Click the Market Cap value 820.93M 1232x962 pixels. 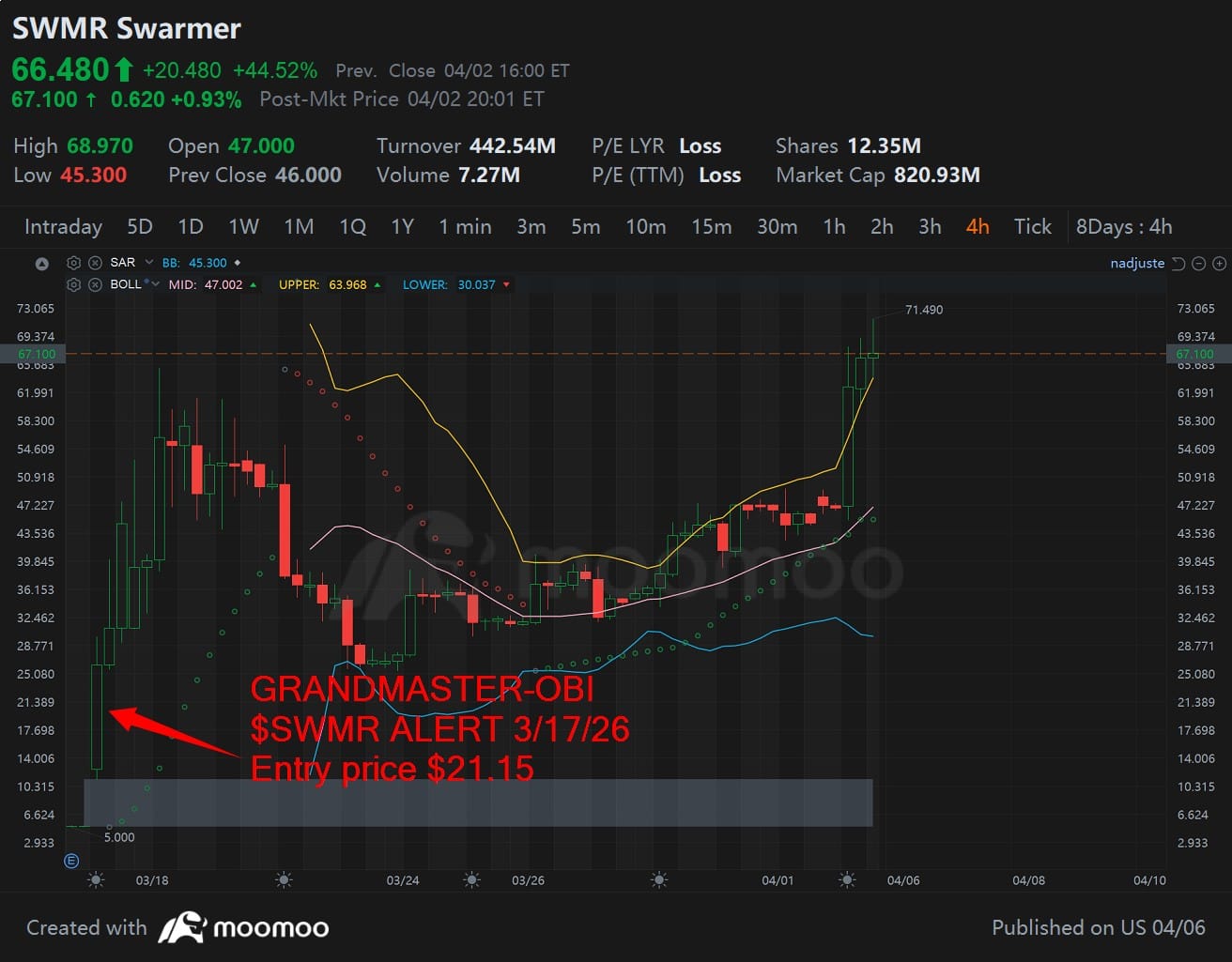pyautogui.click(x=937, y=176)
